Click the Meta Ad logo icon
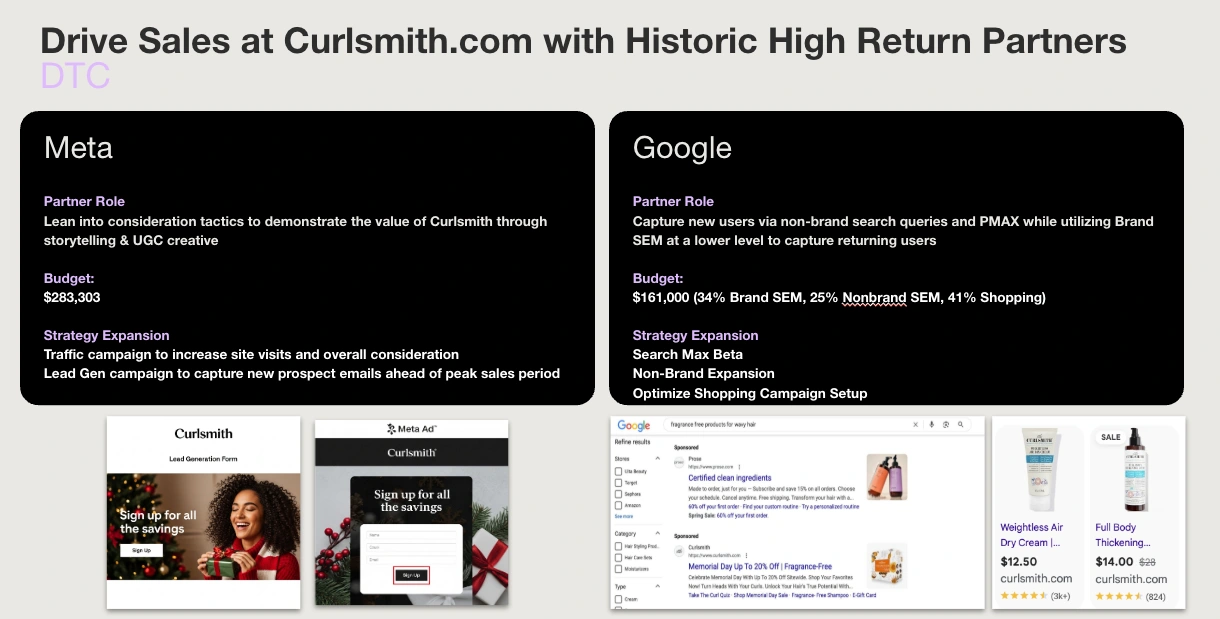Screen dimensions: 1220x619 pyautogui.click(x=392, y=429)
